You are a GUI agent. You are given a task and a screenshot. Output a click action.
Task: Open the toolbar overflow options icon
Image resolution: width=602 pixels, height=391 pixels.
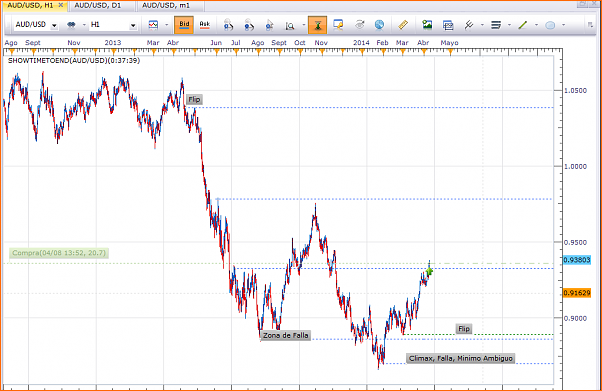point(590,25)
